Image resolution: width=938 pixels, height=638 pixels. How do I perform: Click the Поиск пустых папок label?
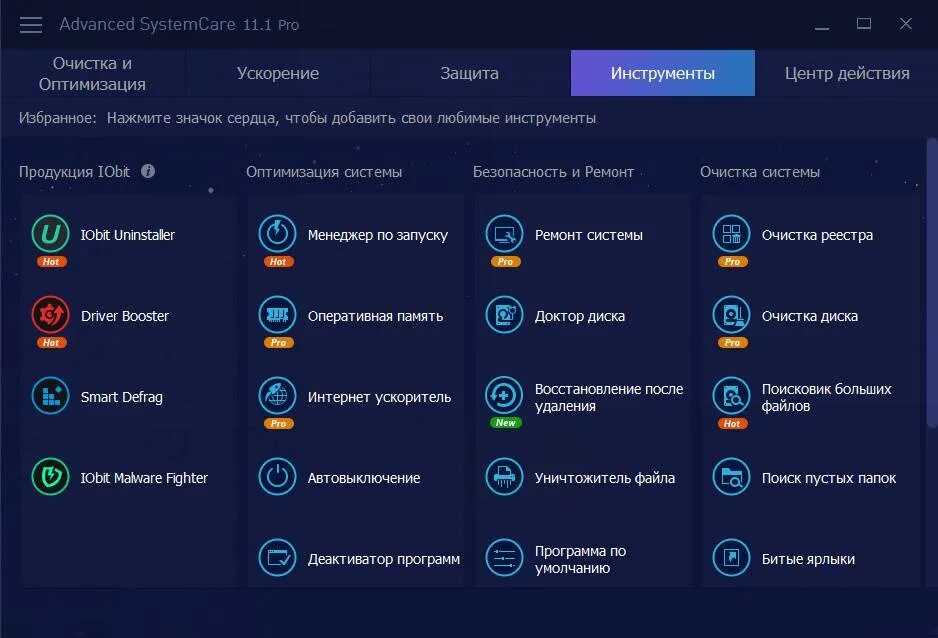(829, 478)
